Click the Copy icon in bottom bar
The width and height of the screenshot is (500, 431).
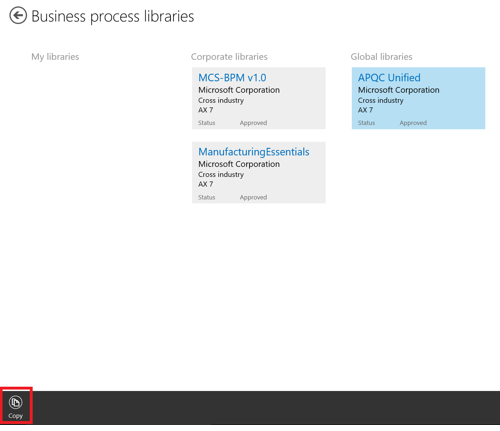coord(15,402)
